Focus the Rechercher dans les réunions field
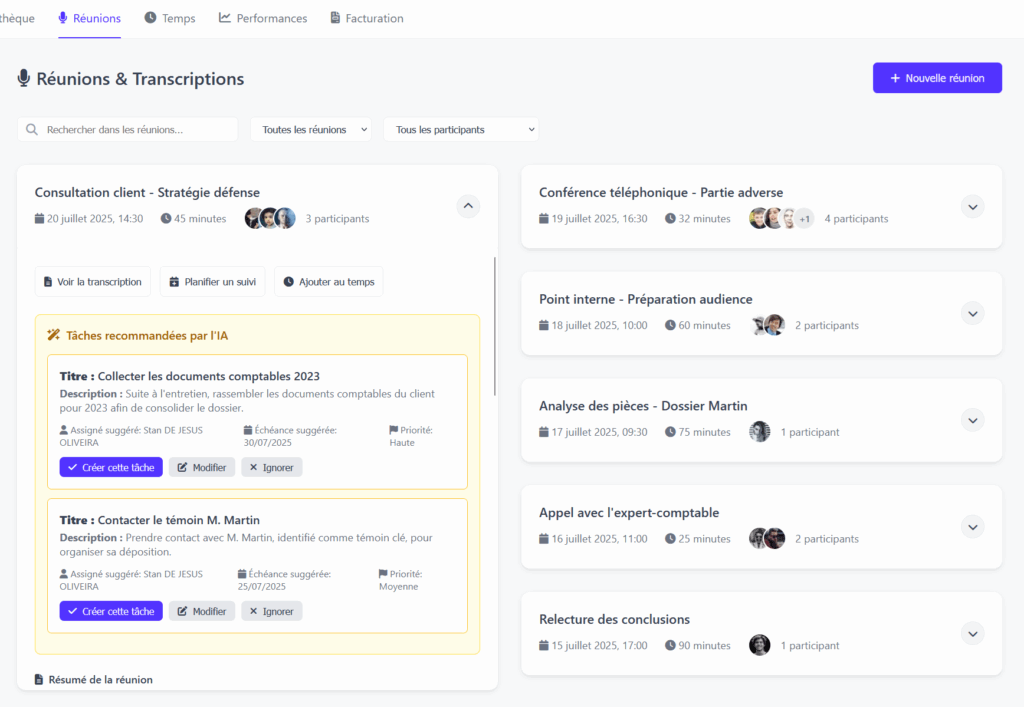 [x=127, y=129]
